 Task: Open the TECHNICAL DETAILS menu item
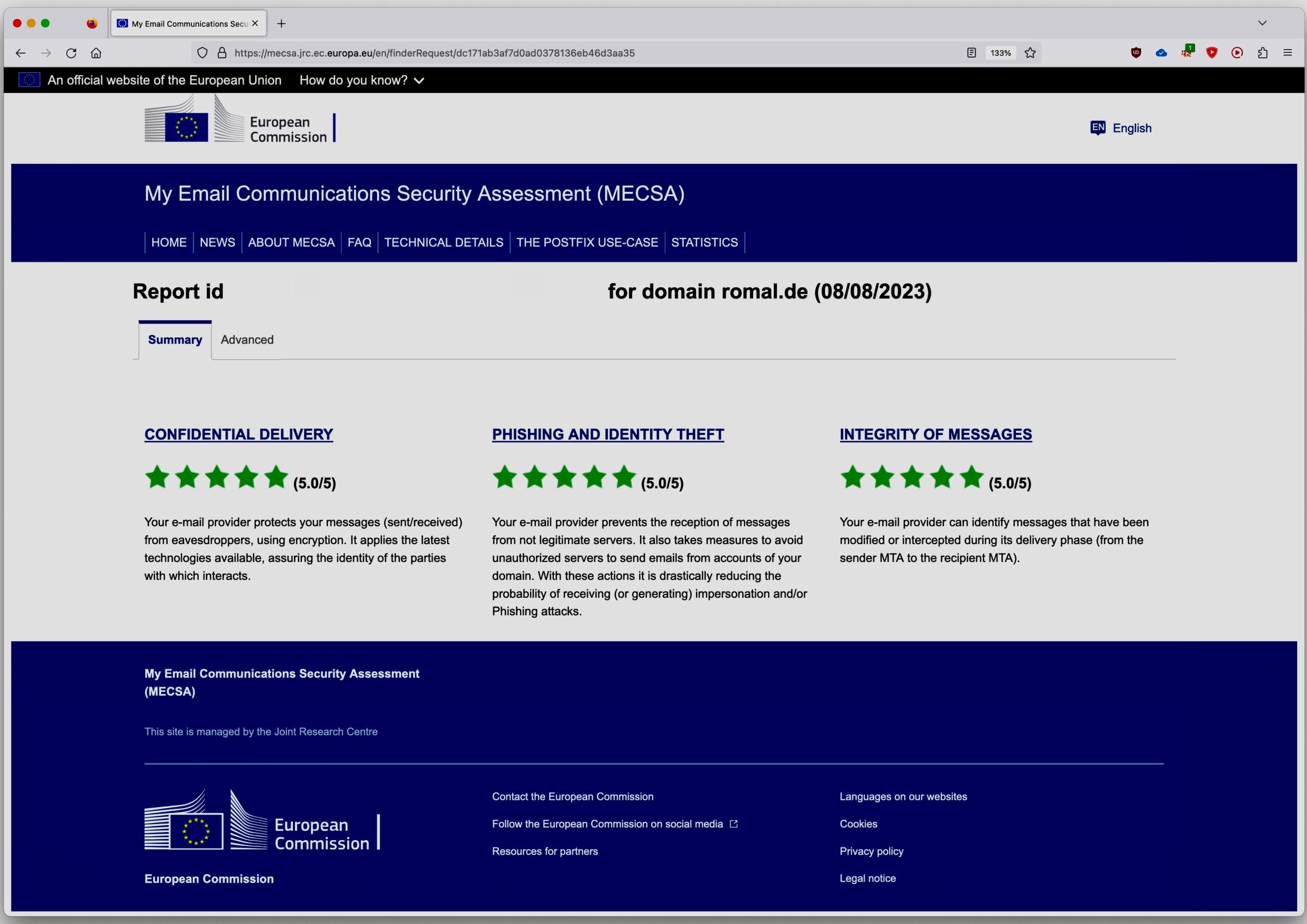click(x=444, y=242)
